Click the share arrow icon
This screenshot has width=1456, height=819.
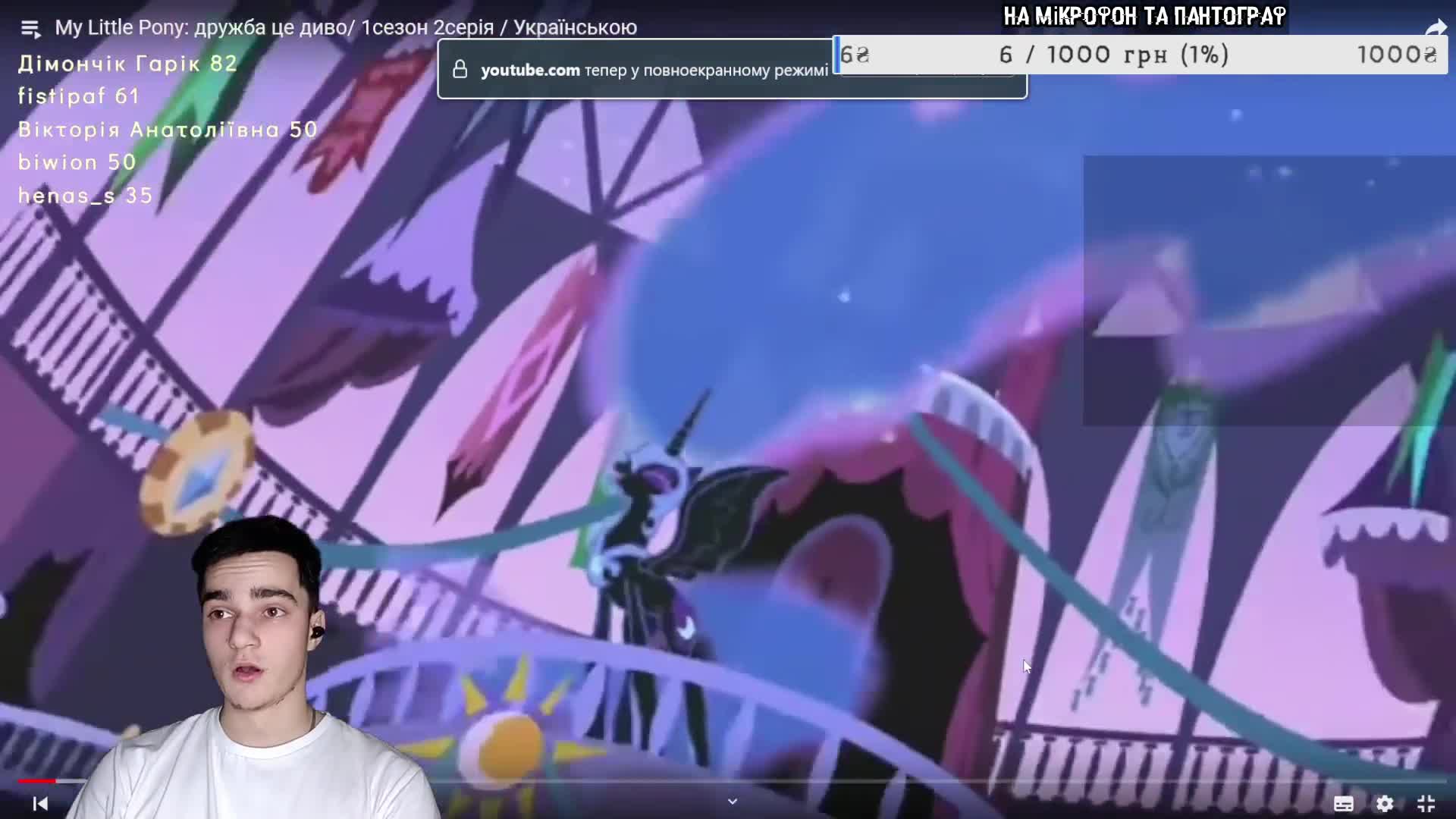1436,29
